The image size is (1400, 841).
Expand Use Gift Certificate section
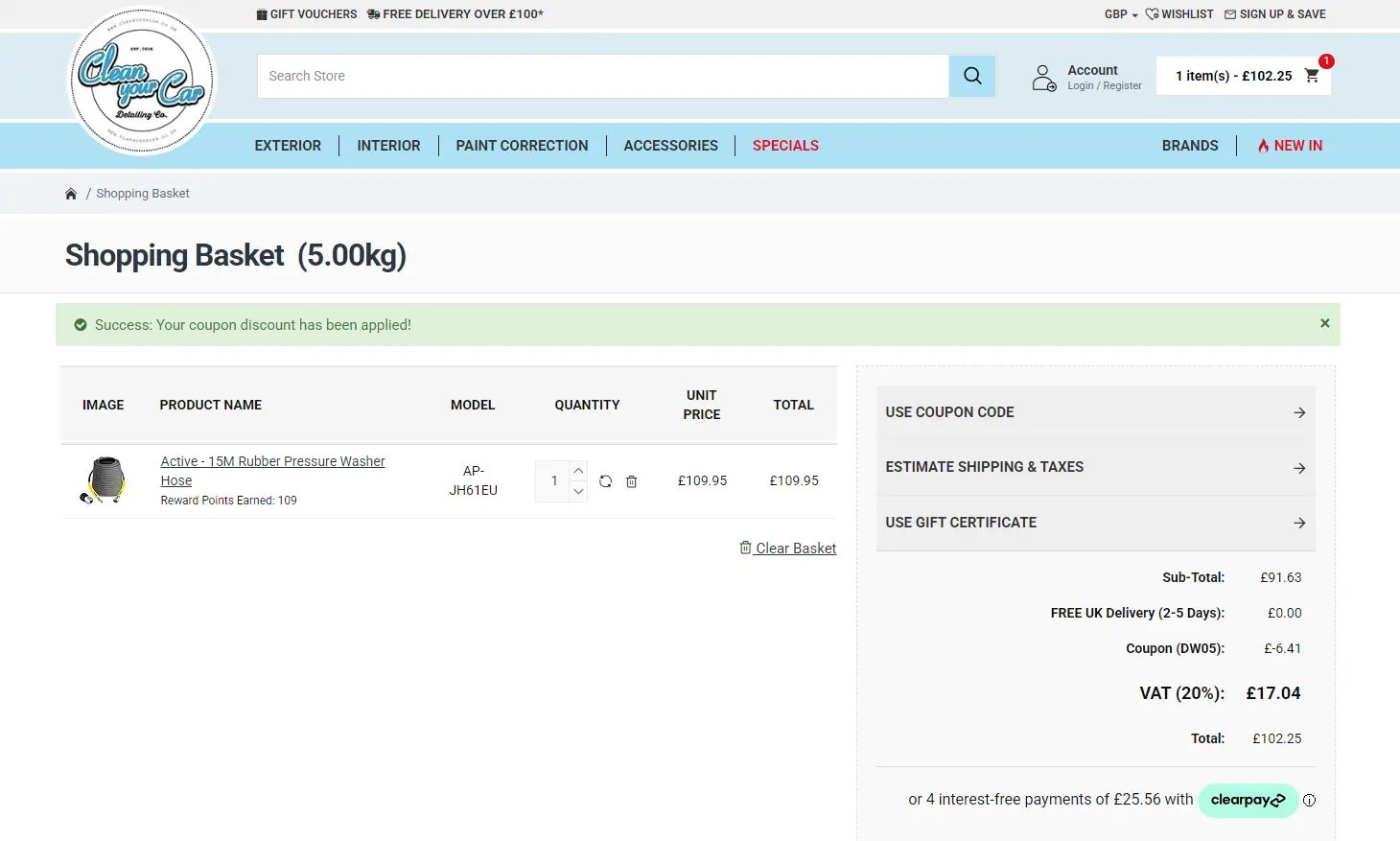click(1095, 523)
